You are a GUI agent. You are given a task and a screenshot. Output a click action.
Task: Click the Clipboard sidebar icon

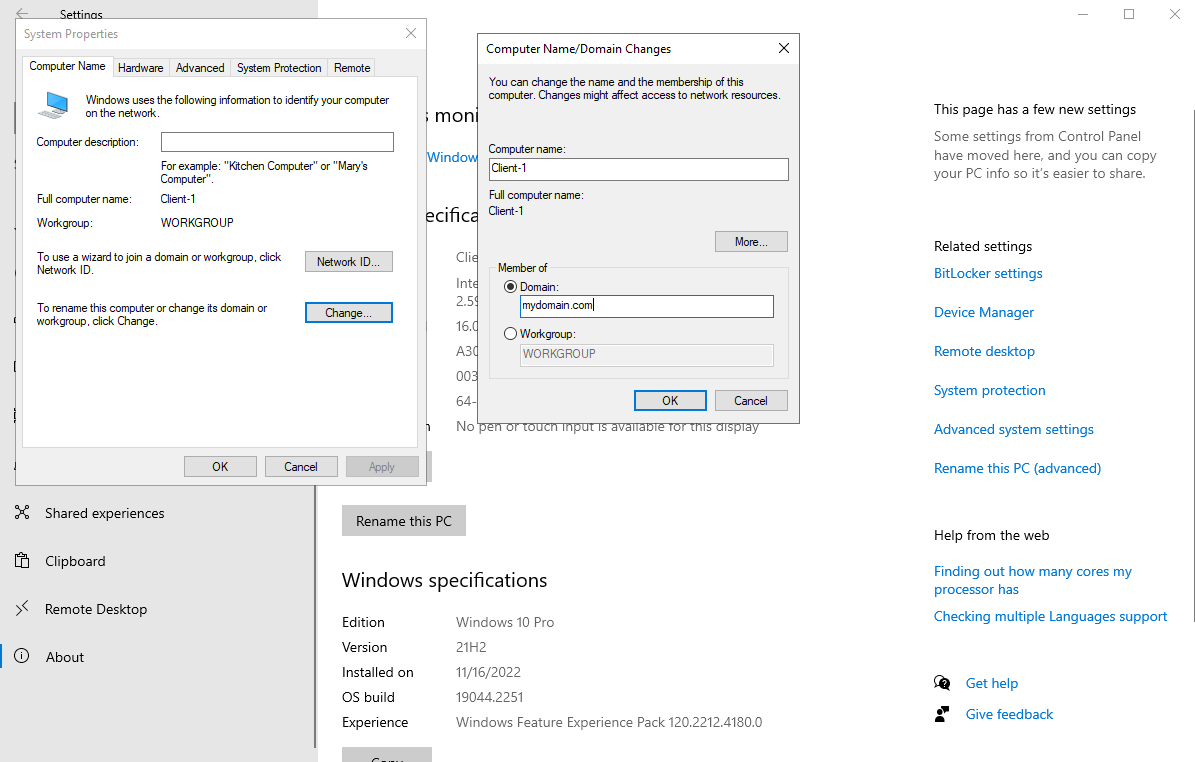click(x=22, y=561)
